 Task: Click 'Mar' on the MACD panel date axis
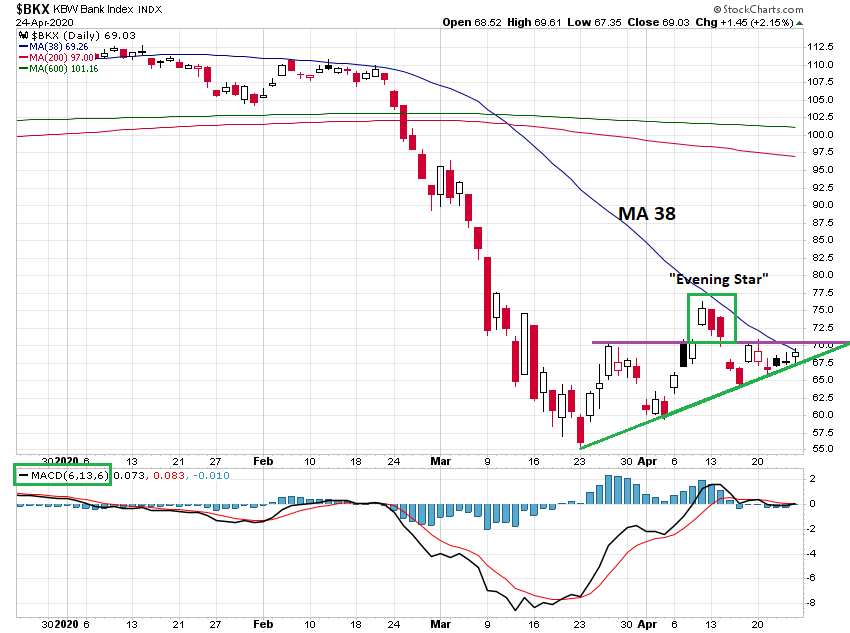[440, 624]
